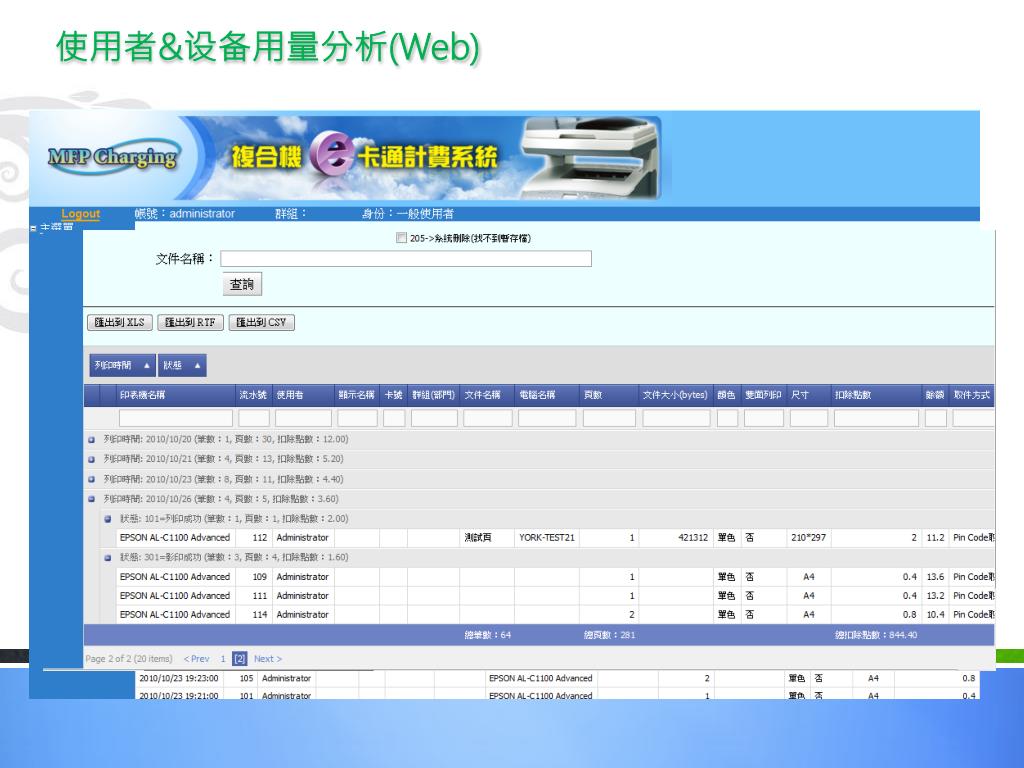Click the 雙面列印 column header
Image resolution: width=1024 pixels, height=768 pixels.
763,395
